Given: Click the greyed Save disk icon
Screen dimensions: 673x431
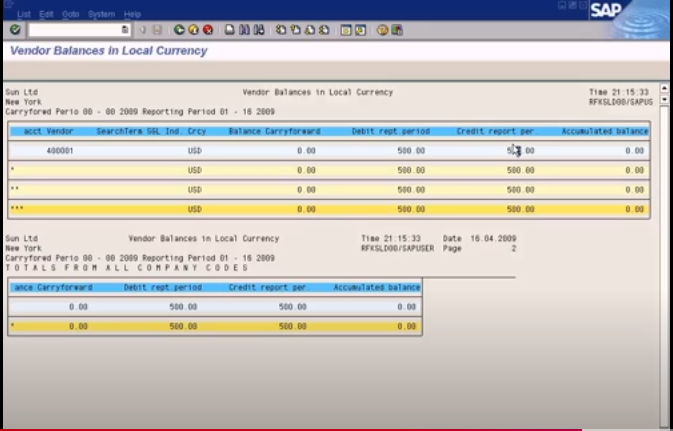Looking at the screenshot, I should pos(157,30).
